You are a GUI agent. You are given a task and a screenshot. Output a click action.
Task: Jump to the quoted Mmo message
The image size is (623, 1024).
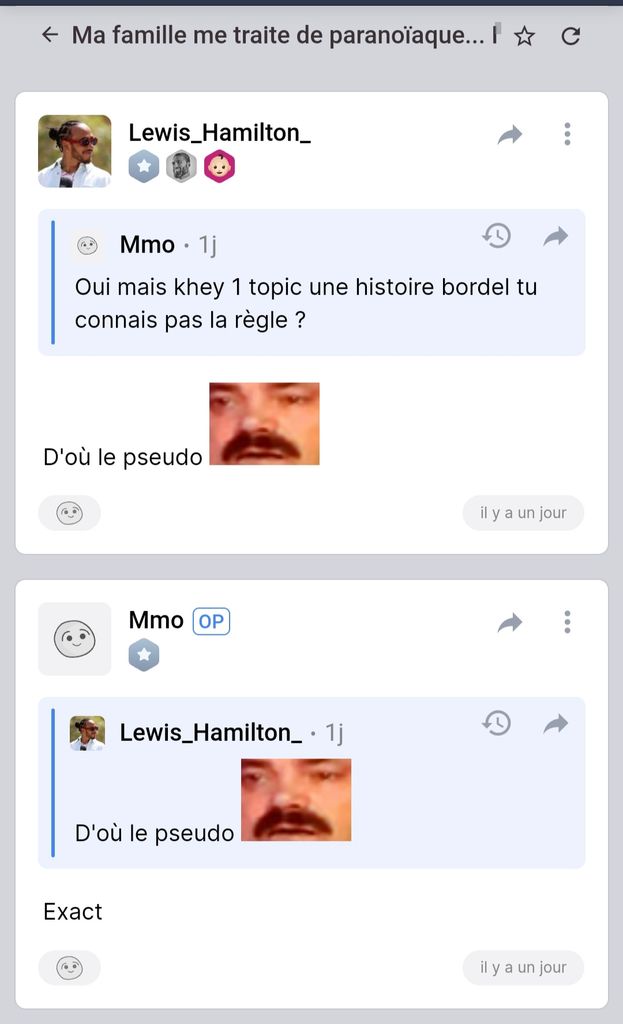pyautogui.click(x=555, y=236)
